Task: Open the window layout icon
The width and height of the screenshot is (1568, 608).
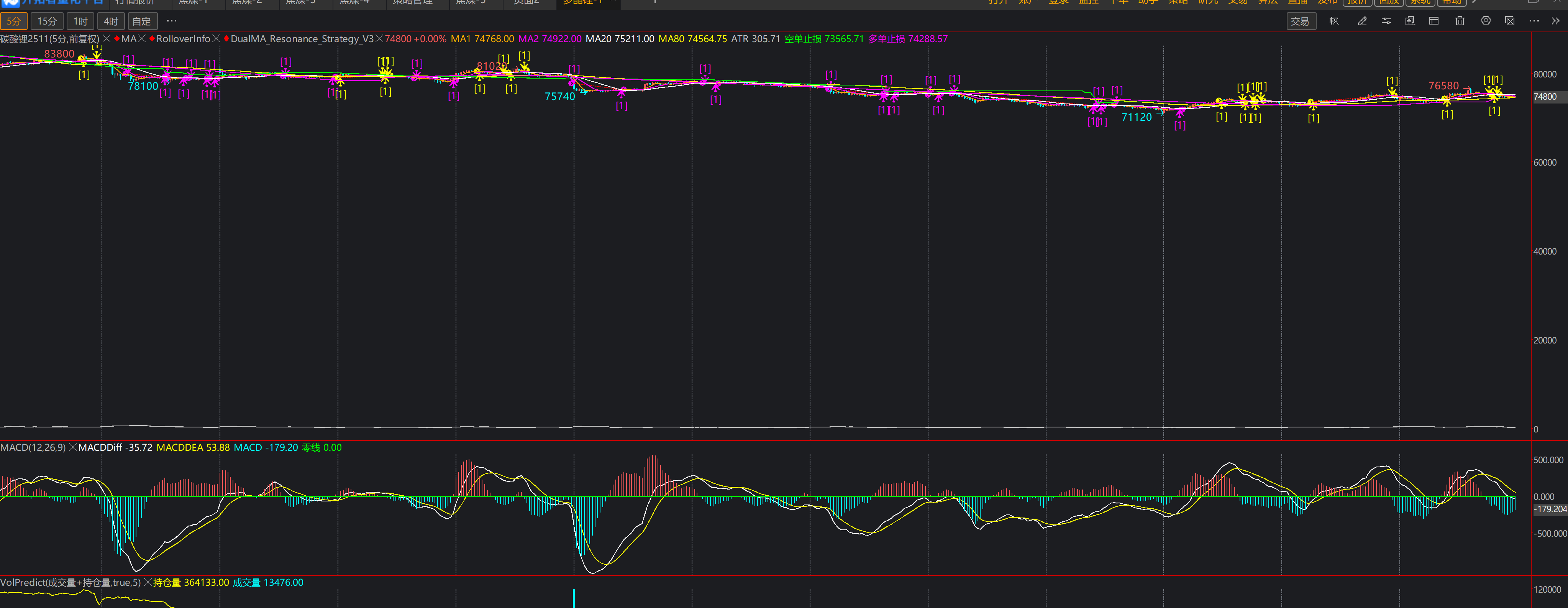Action: 1434,21
